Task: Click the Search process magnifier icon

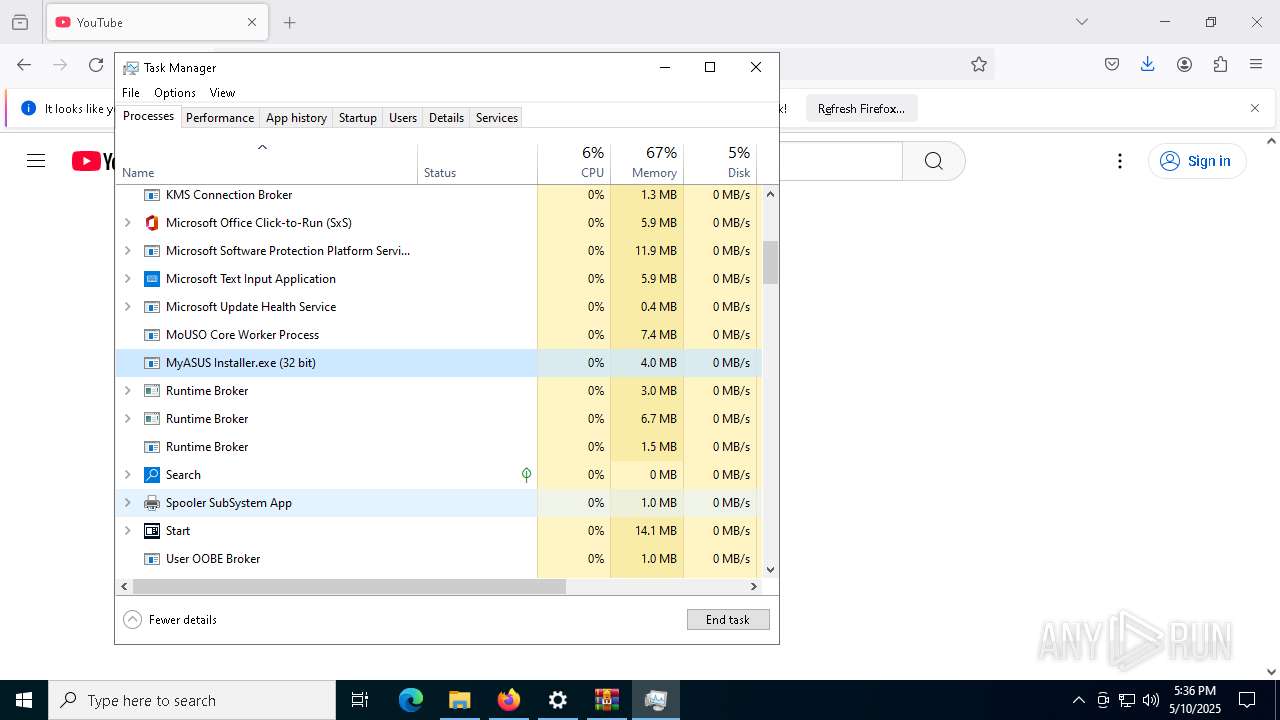Action: point(152,475)
